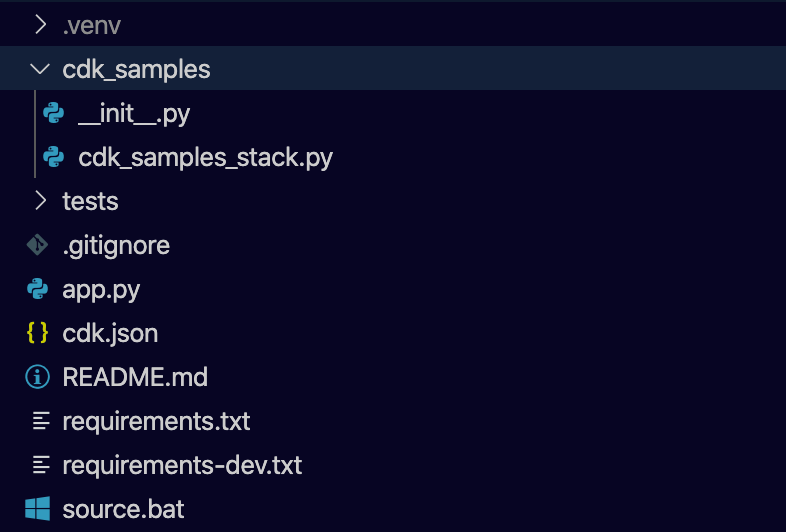Open the cdk.json file
786x532 pixels.
[110, 333]
